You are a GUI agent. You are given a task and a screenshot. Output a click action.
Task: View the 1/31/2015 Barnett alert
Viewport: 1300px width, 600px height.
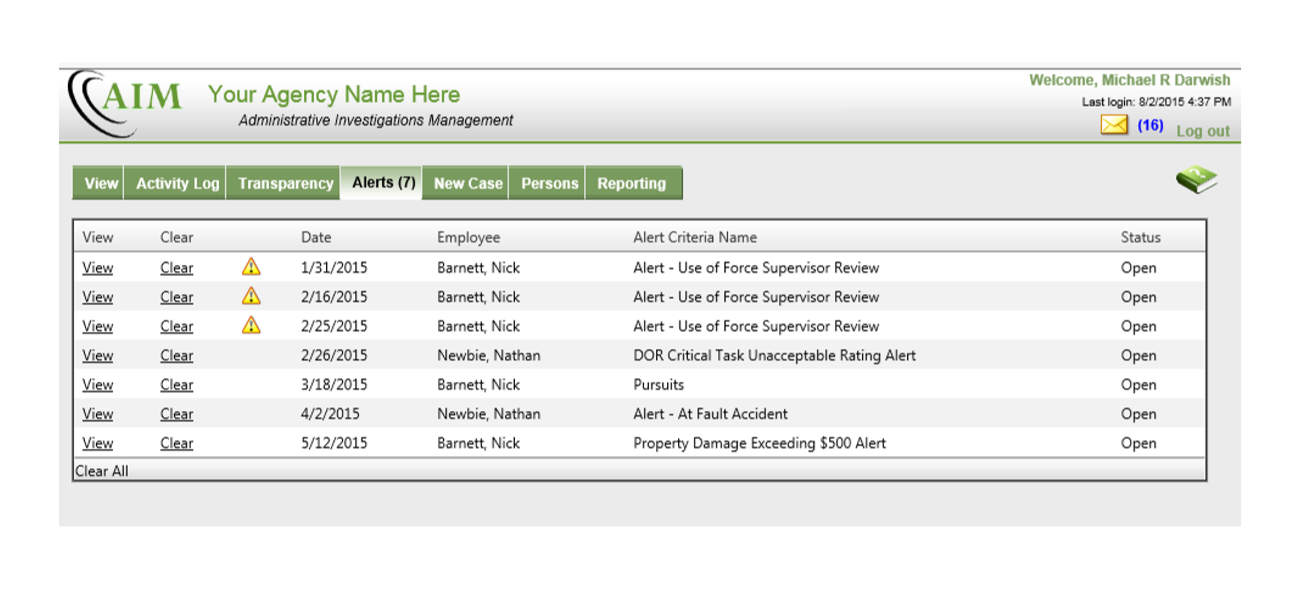(x=97, y=268)
